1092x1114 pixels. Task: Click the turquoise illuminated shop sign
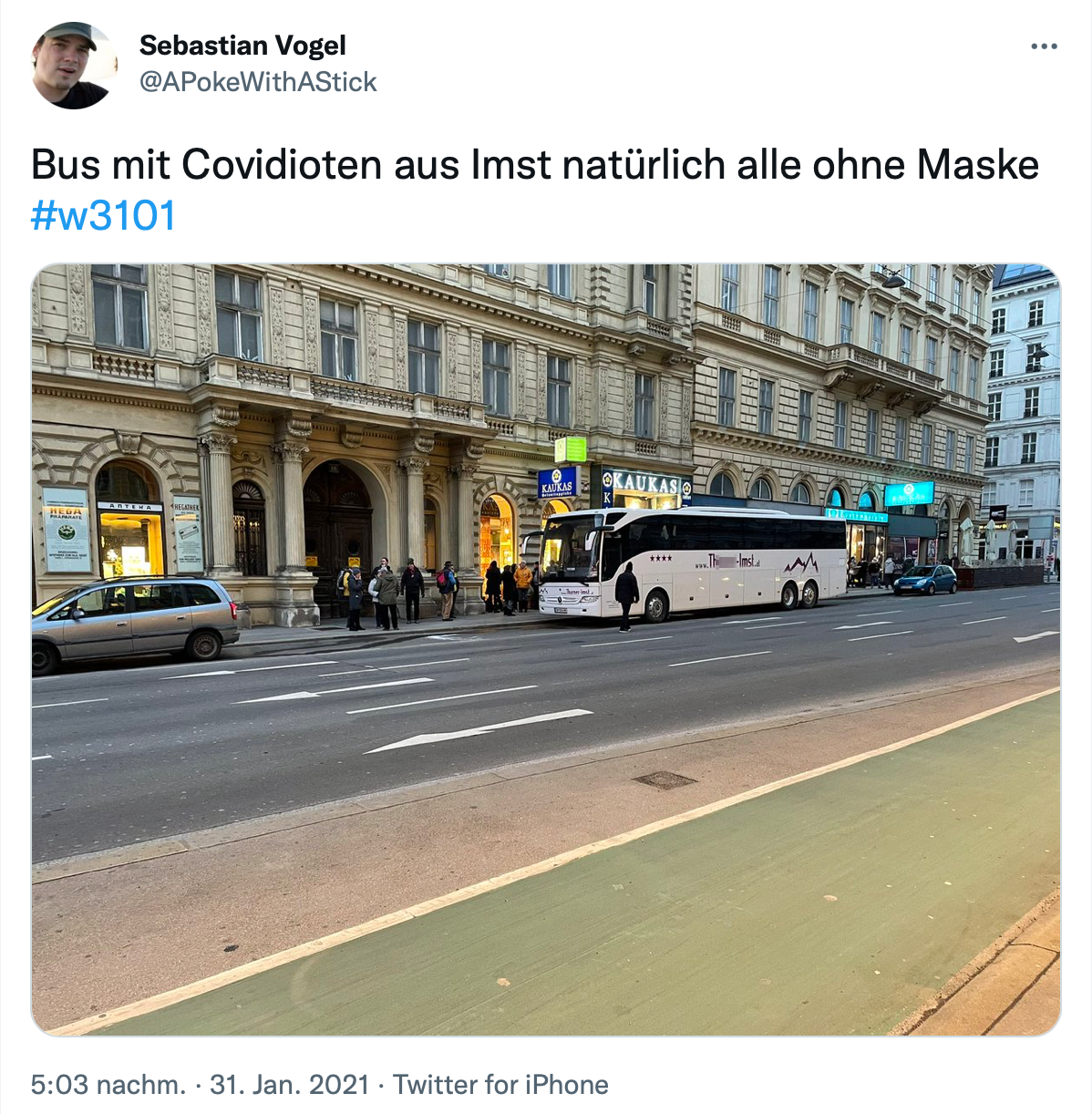click(909, 493)
